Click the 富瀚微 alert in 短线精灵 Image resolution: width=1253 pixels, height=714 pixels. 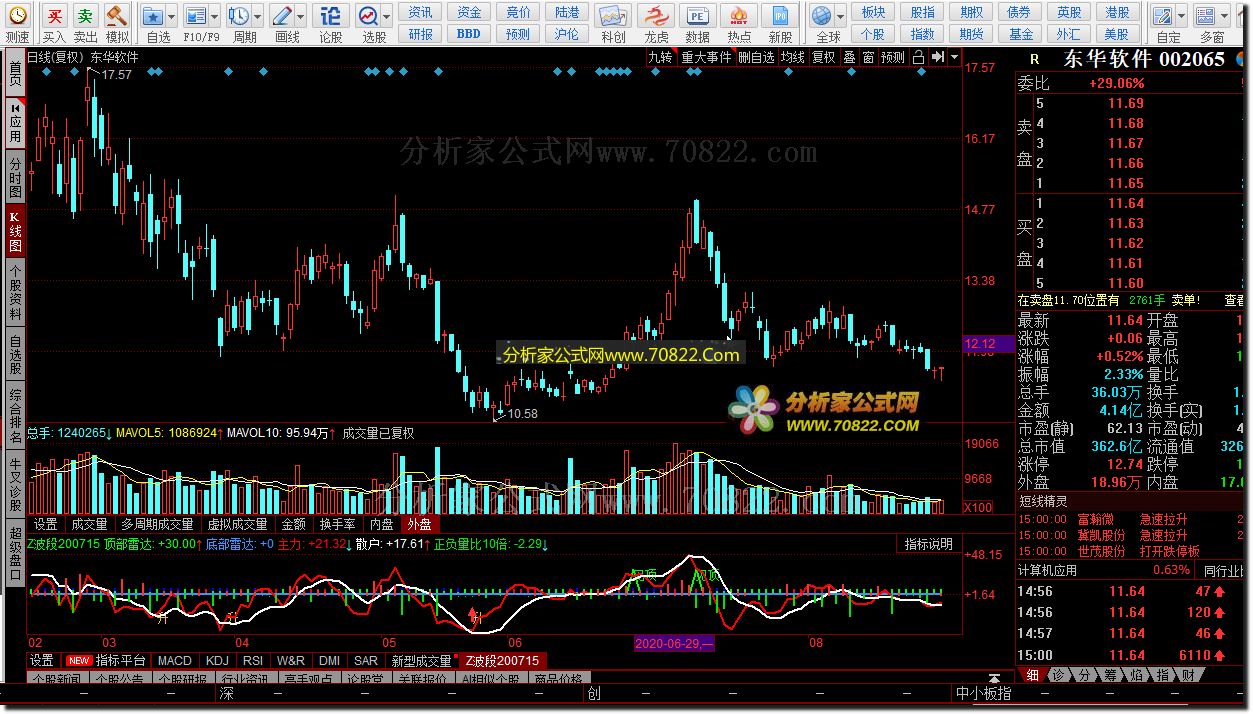(1097, 519)
